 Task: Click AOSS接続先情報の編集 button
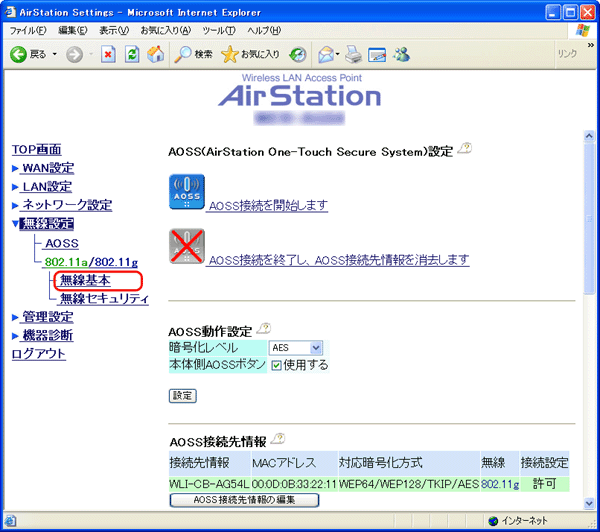click(x=244, y=500)
